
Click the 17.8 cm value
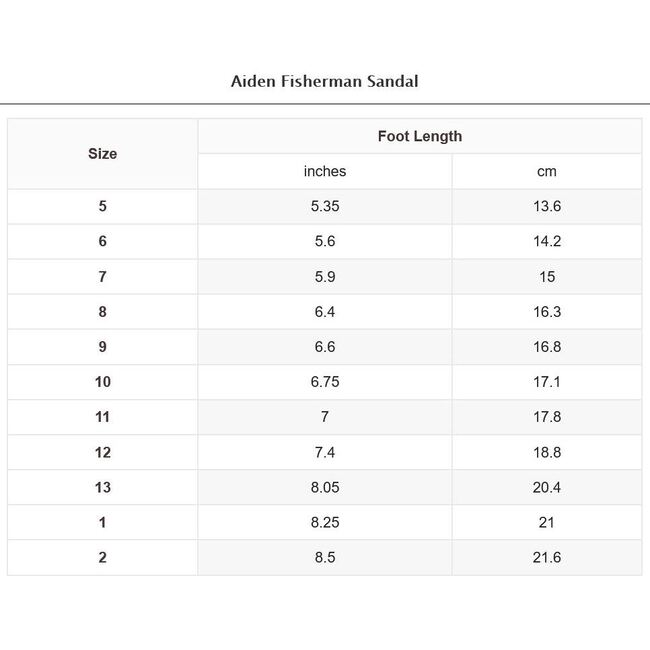click(546, 417)
